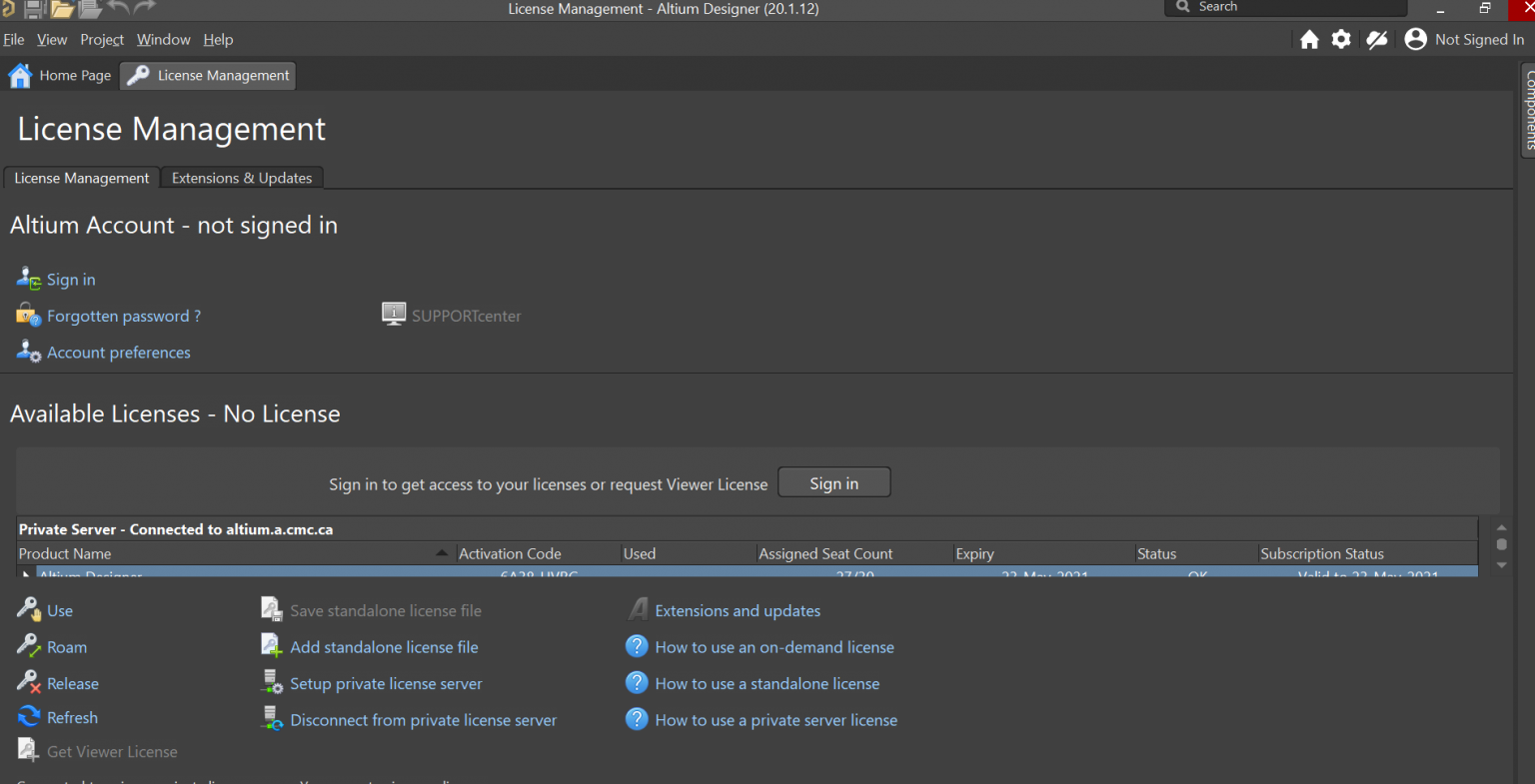Click the question mark icon for on-demand license help
Screen dimensions: 1535x784
637,646
